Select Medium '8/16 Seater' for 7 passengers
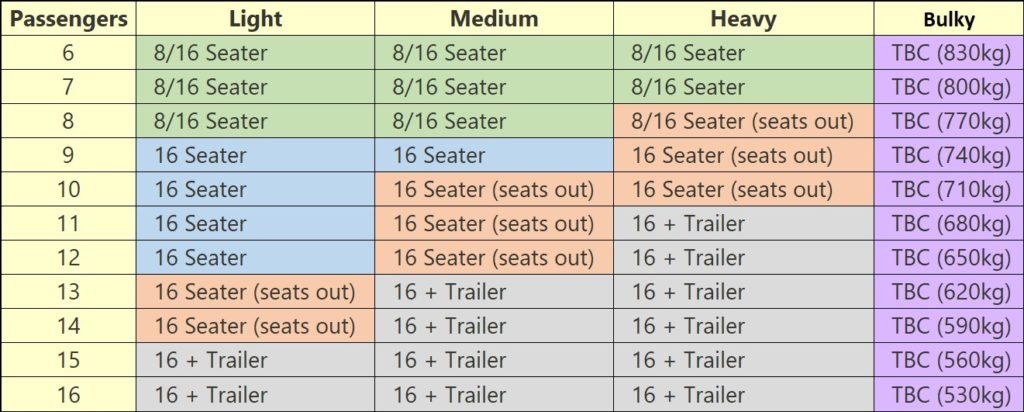Screen dimensions: 1024x412 494,87
